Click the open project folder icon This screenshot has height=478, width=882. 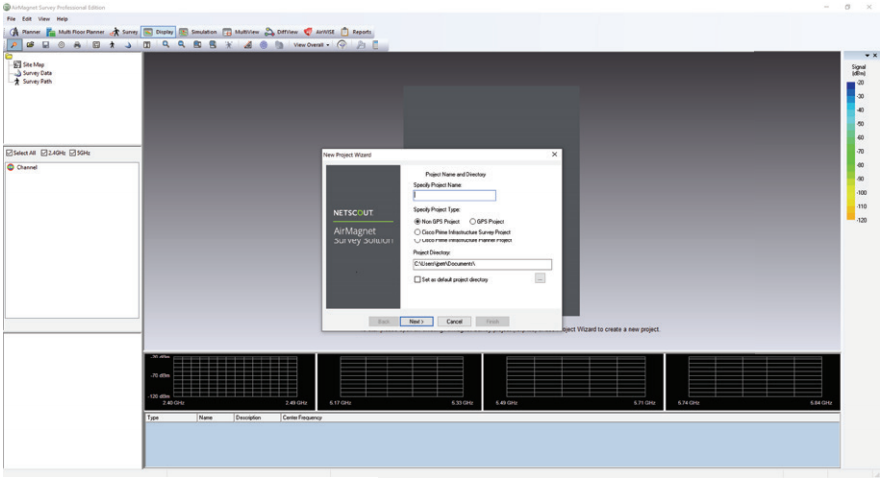click(30, 45)
